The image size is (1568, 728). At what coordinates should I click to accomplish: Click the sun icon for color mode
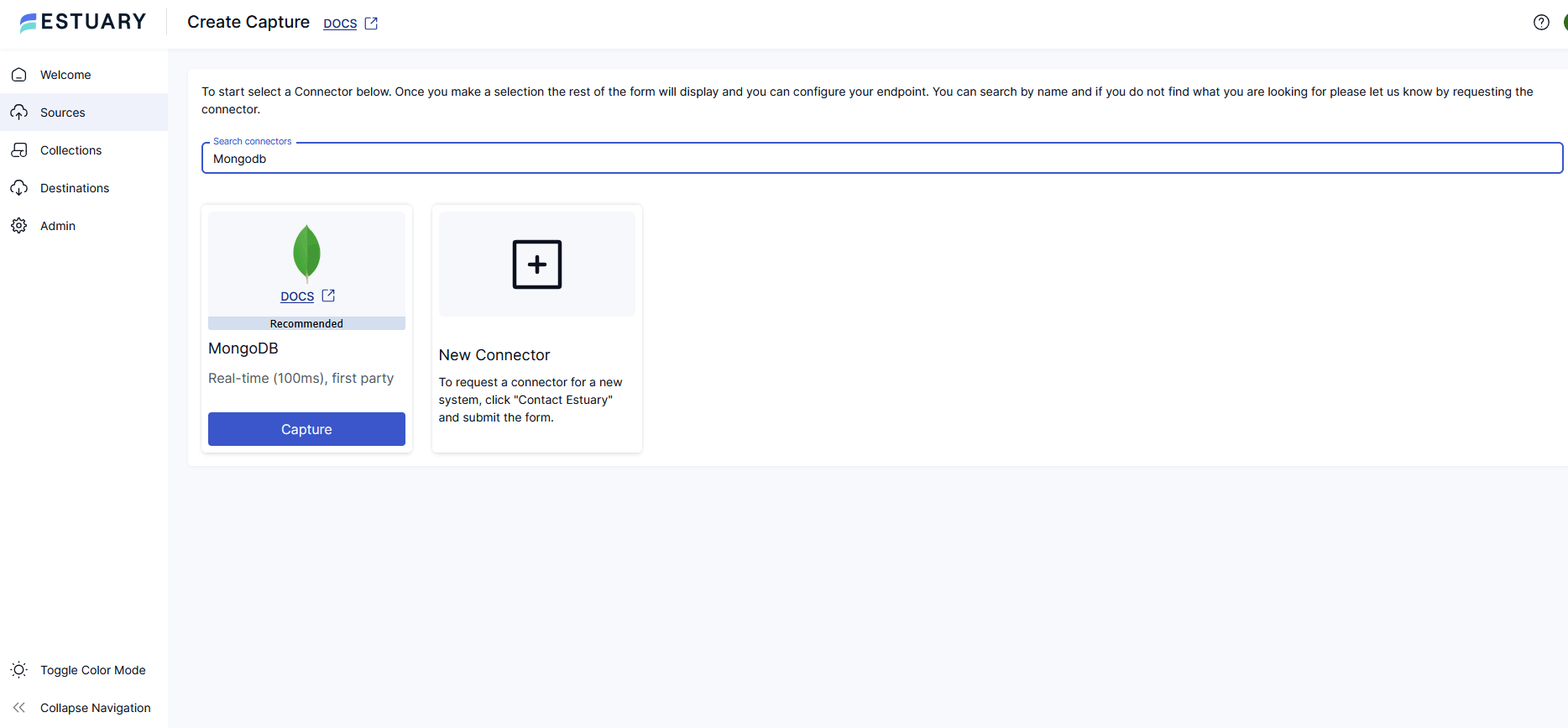point(19,670)
